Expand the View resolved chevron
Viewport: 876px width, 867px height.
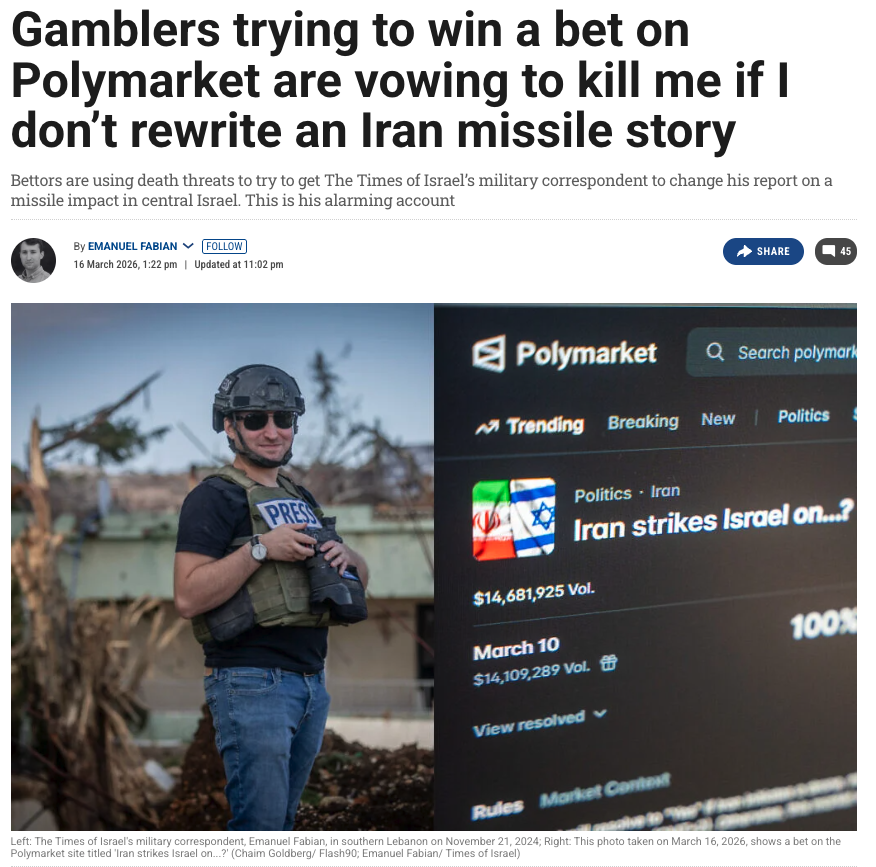click(599, 713)
